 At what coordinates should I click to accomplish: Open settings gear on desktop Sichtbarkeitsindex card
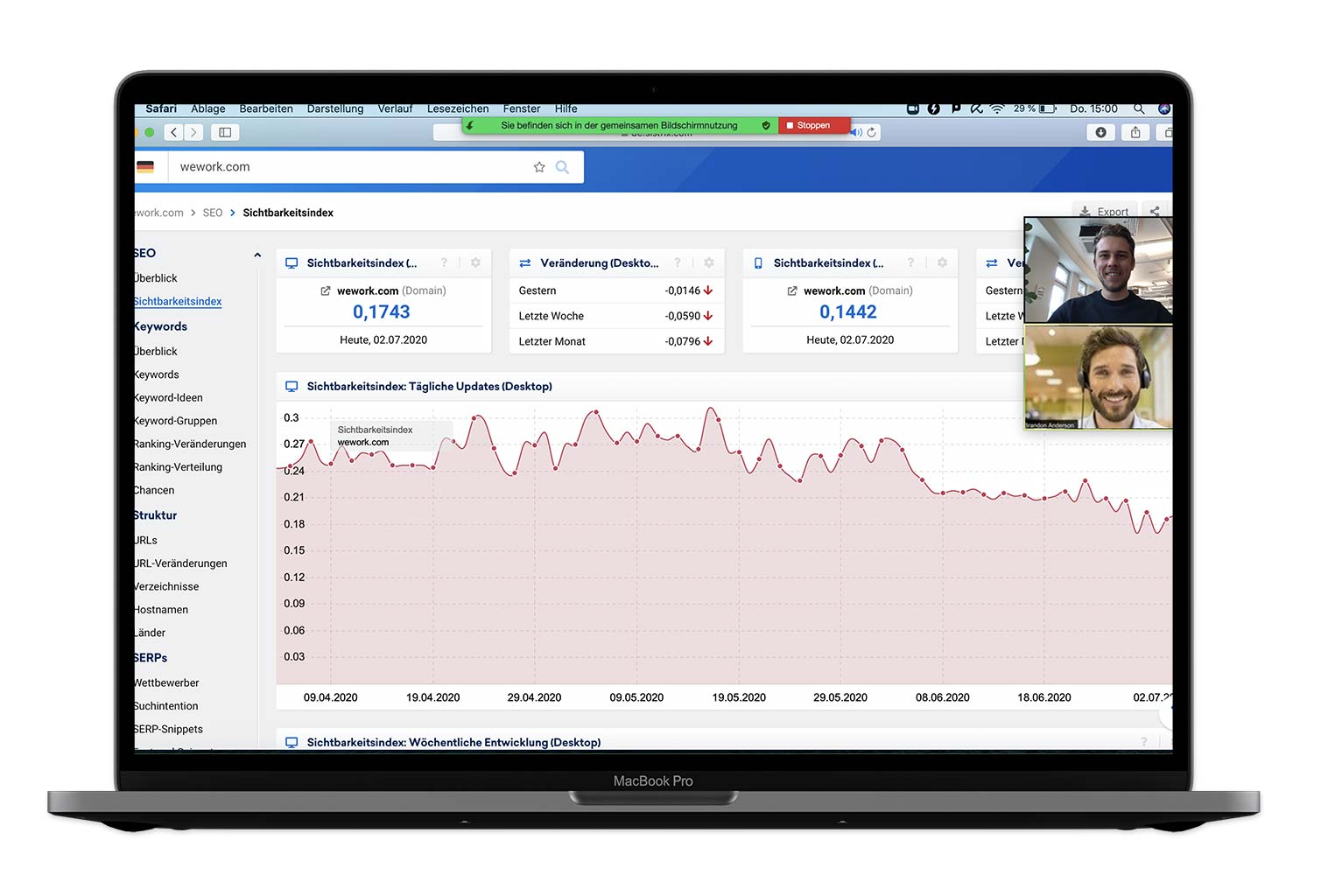coord(475,262)
